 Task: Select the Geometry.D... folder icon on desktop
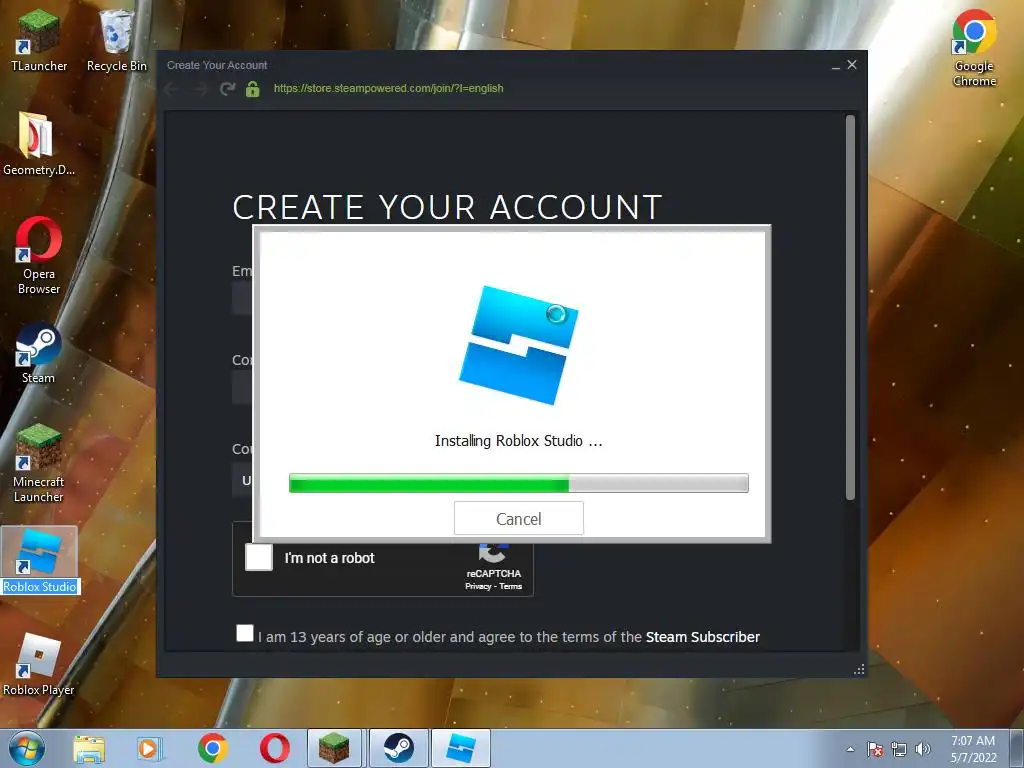39,144
